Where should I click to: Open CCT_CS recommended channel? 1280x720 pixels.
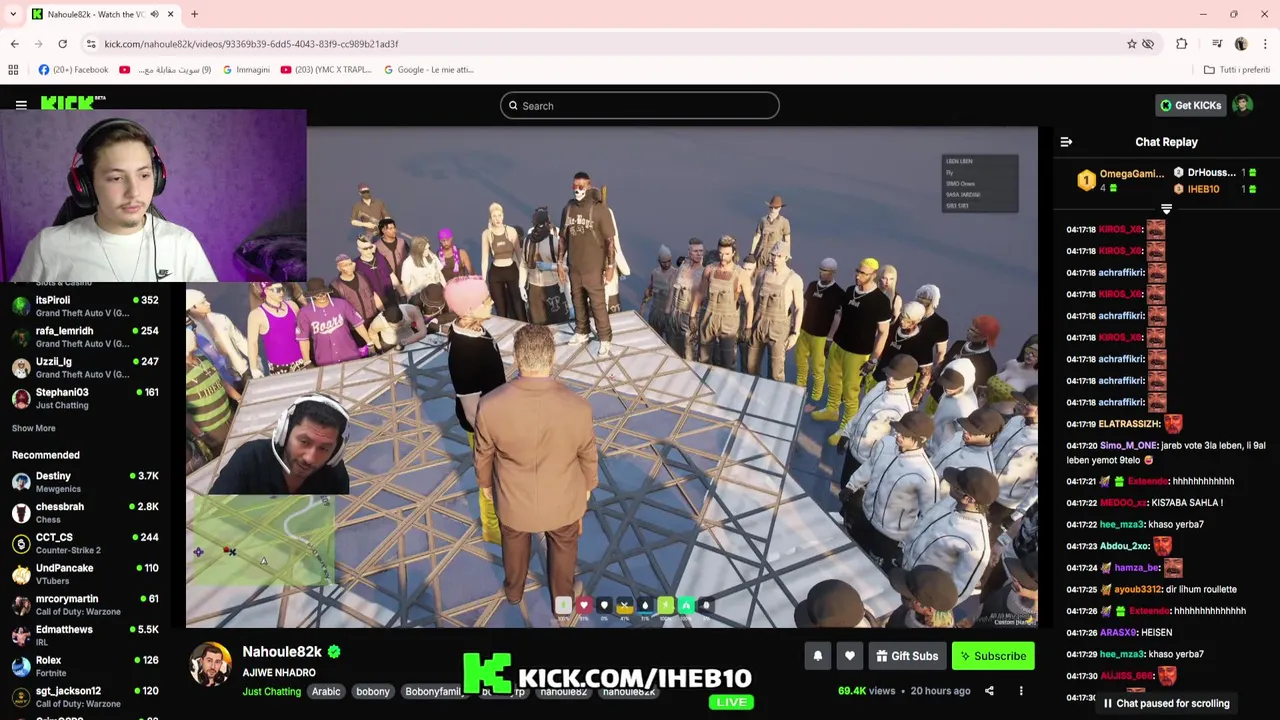coord(85,543)
